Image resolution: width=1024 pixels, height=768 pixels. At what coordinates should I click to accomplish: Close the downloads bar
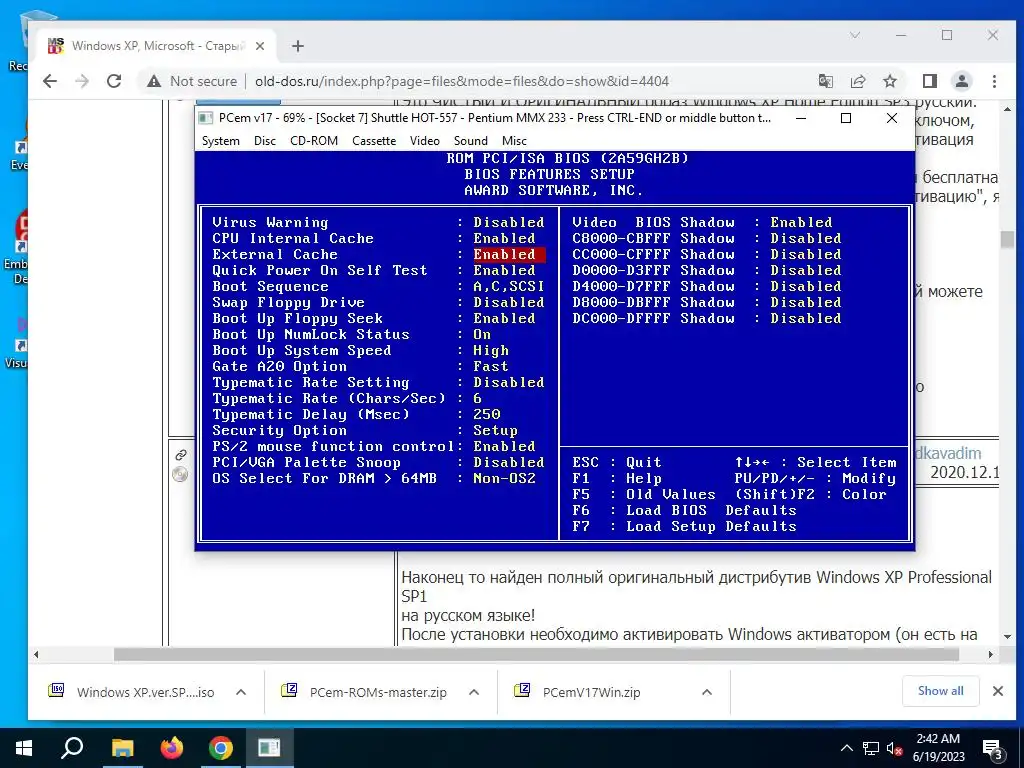tap(998, 691)
